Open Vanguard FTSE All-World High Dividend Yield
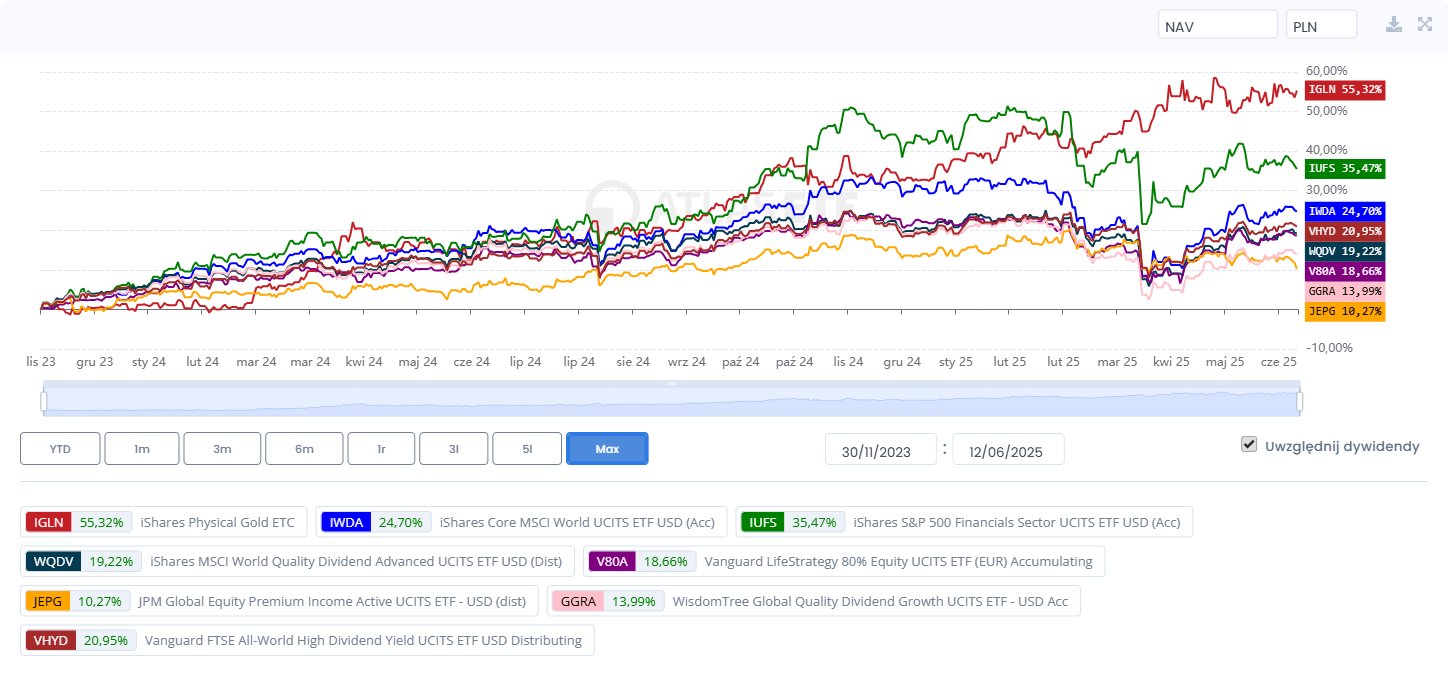The width and height of the screenshot is (1448, 680). 363,640
